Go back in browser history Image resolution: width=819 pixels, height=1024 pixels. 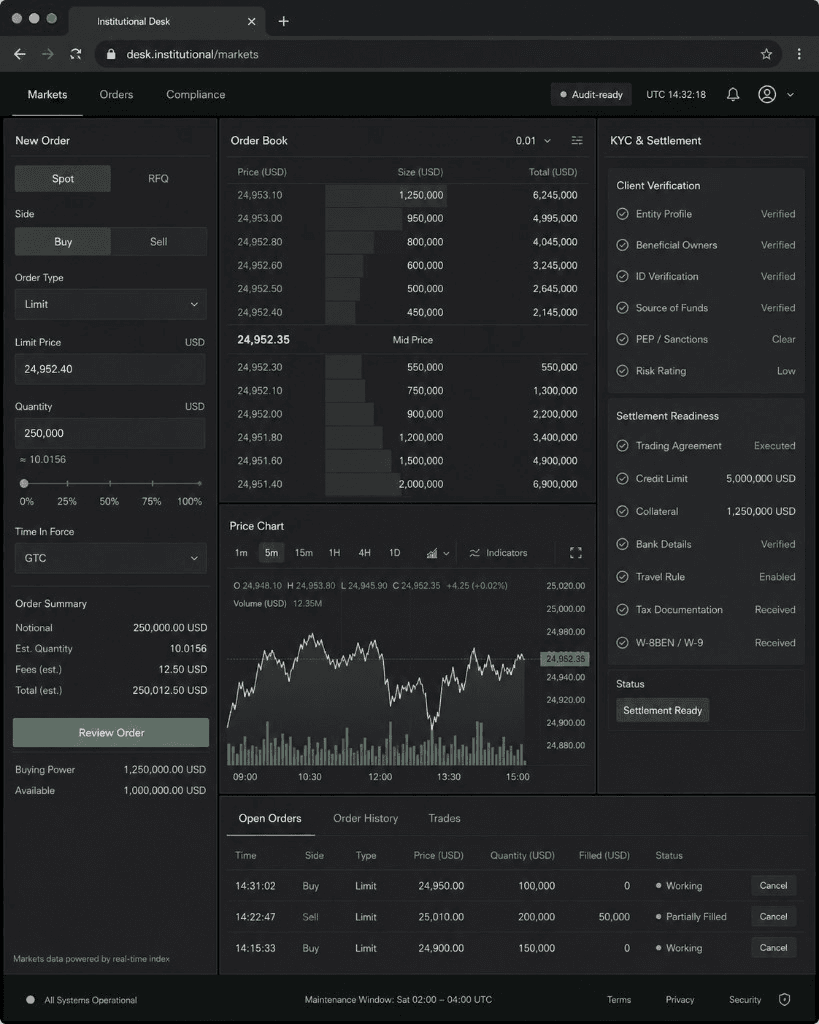(20, 54)
